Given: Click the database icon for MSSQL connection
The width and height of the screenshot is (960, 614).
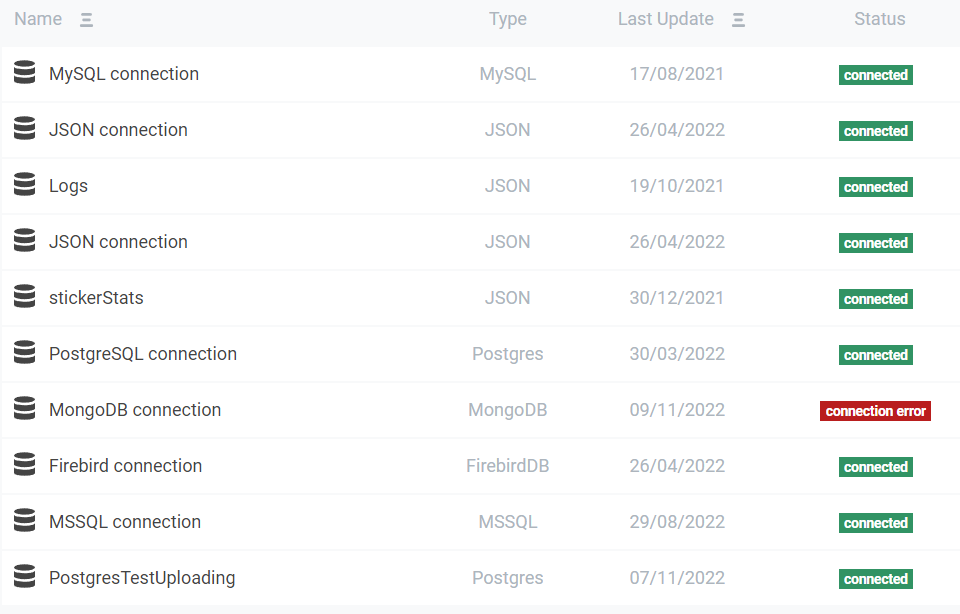Looking at the screenshot, I should (x=24, y=520).
